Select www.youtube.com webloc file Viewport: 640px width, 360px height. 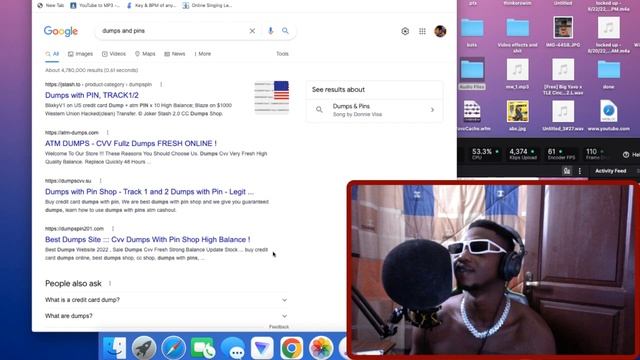(x=609, y=116)
